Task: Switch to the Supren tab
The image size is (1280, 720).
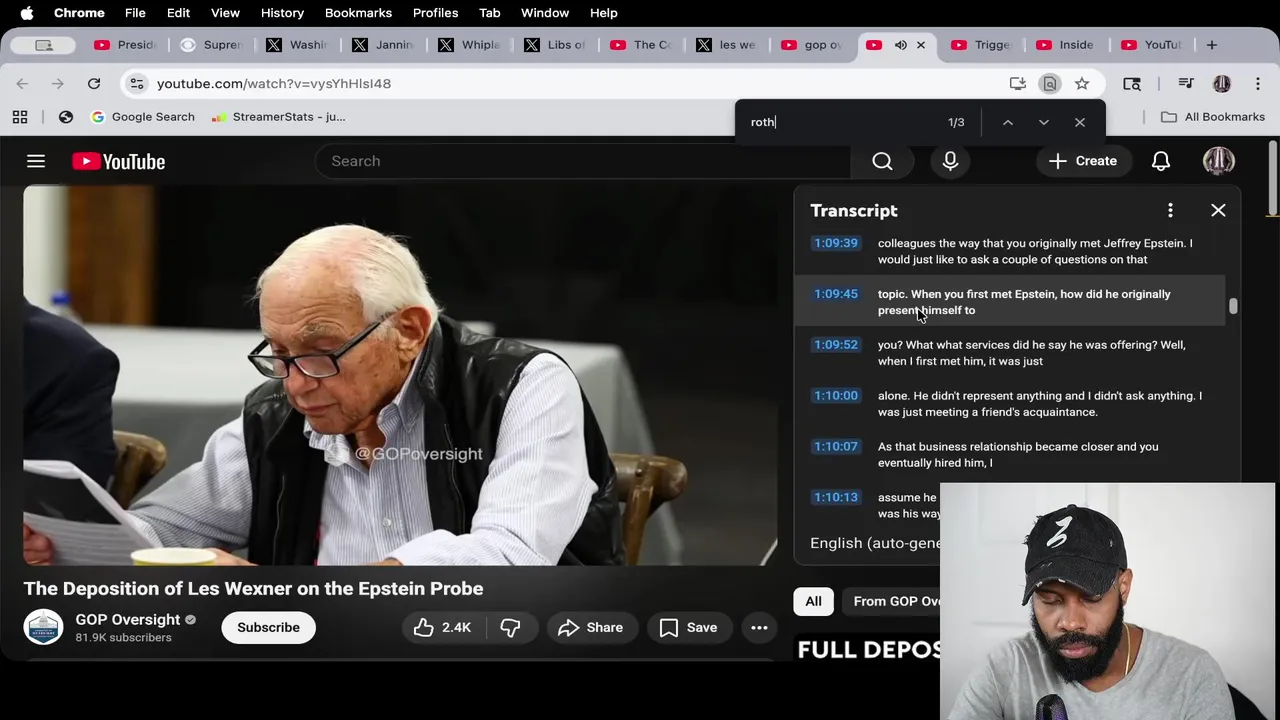Action: coord(212,45)
